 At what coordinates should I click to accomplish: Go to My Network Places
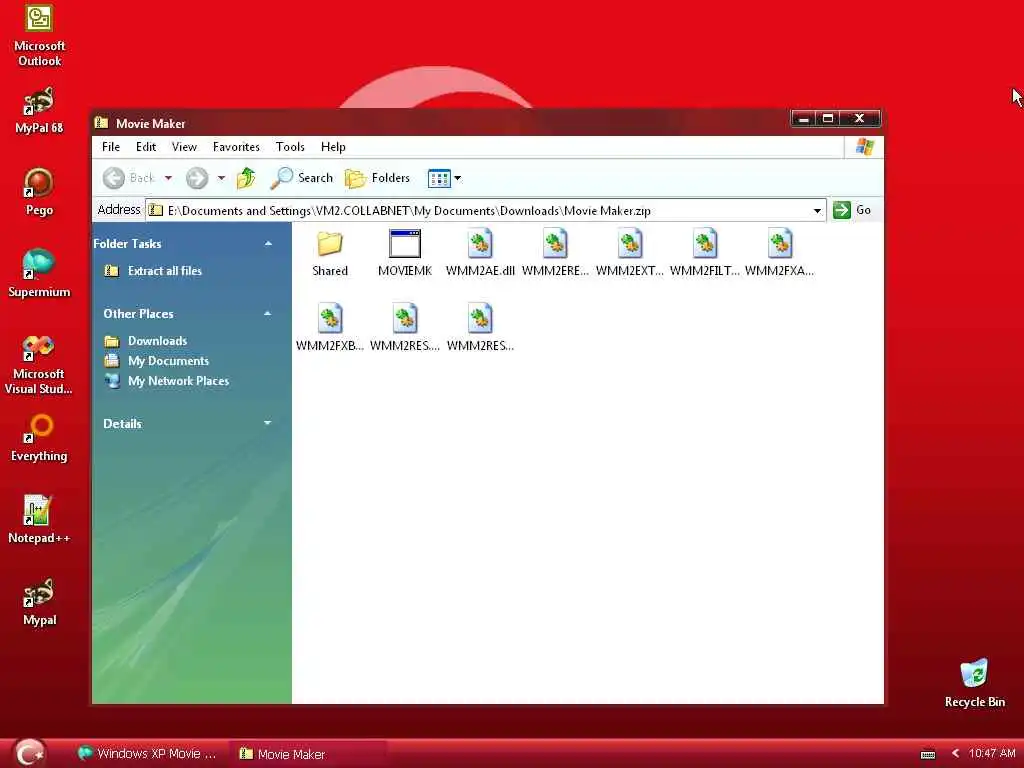coord(178,381)
